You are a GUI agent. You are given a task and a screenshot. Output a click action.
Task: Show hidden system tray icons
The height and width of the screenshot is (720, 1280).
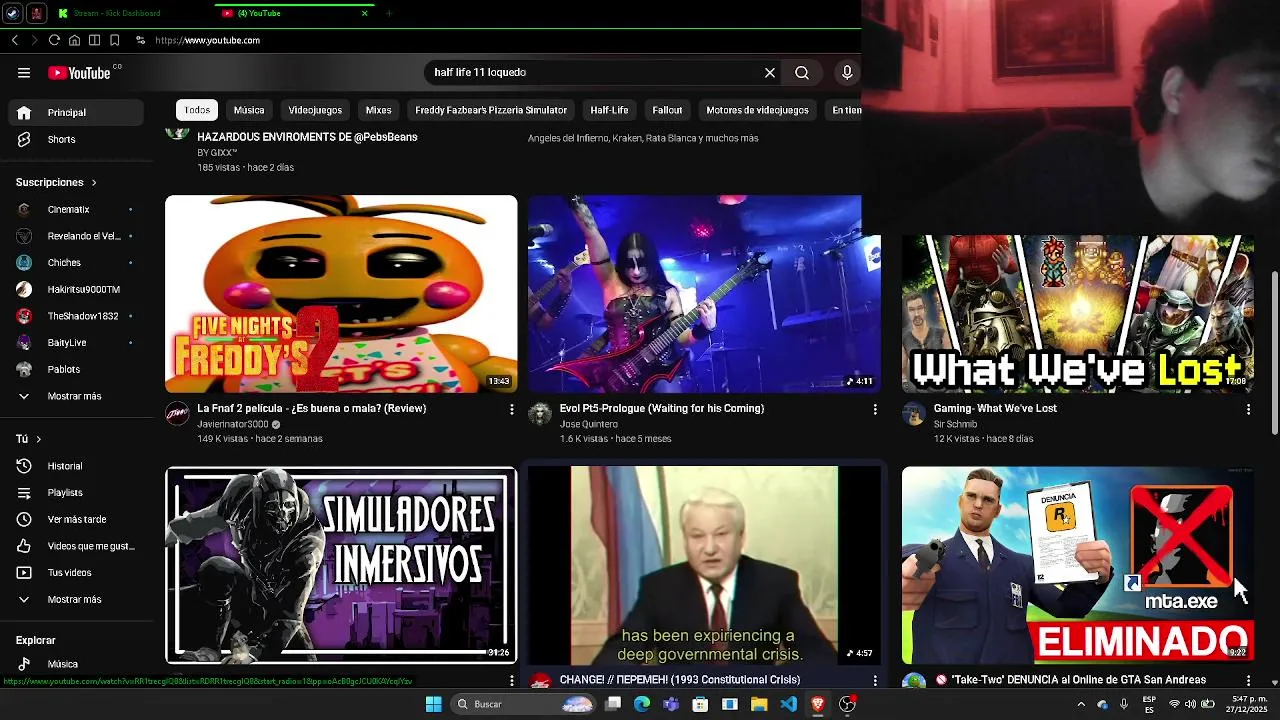[x=1081, y=704]
